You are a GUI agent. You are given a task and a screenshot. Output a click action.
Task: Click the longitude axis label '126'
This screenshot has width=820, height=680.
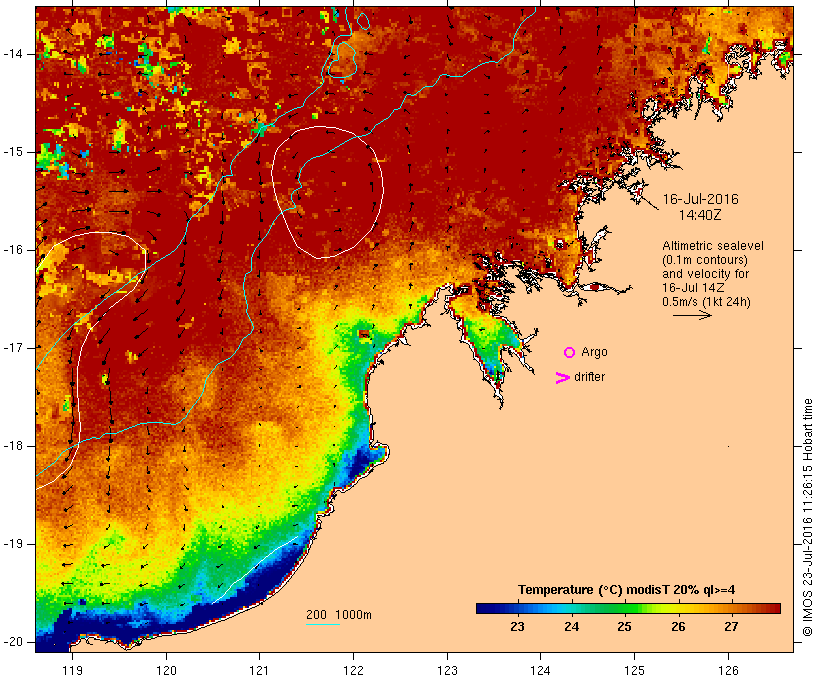point(728,670)
